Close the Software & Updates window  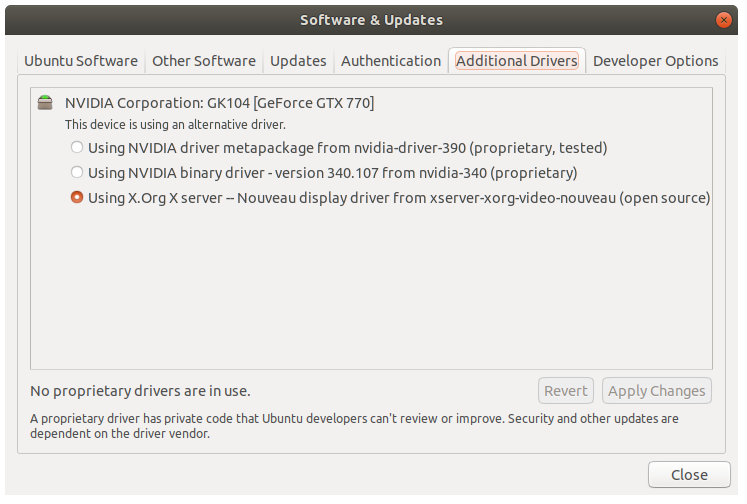point(724,20)
